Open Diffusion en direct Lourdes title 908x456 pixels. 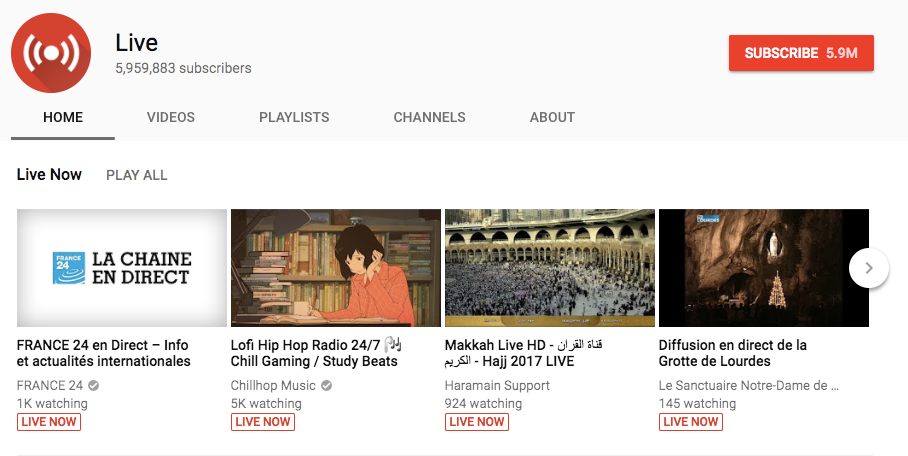733,353
